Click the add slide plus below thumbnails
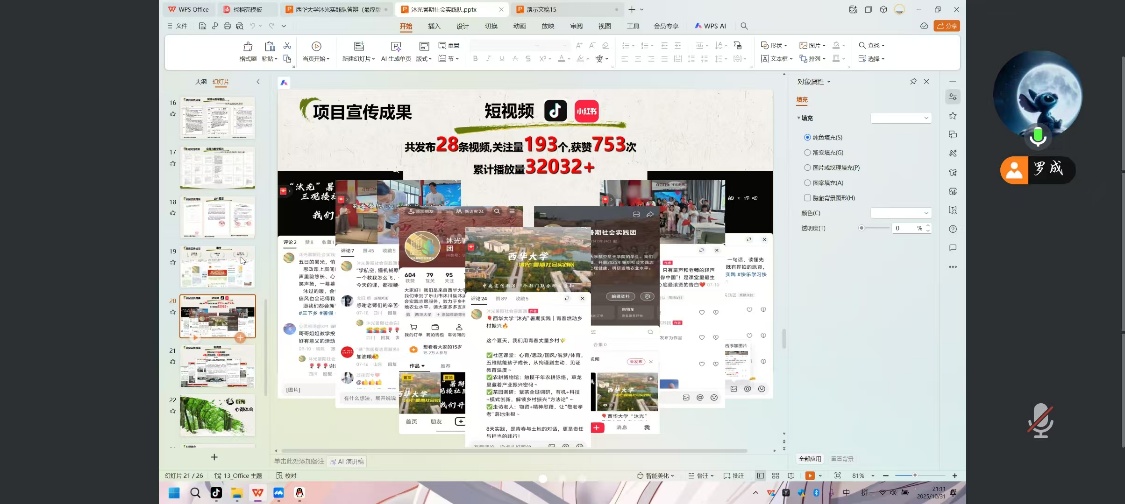 pos(213,457)
